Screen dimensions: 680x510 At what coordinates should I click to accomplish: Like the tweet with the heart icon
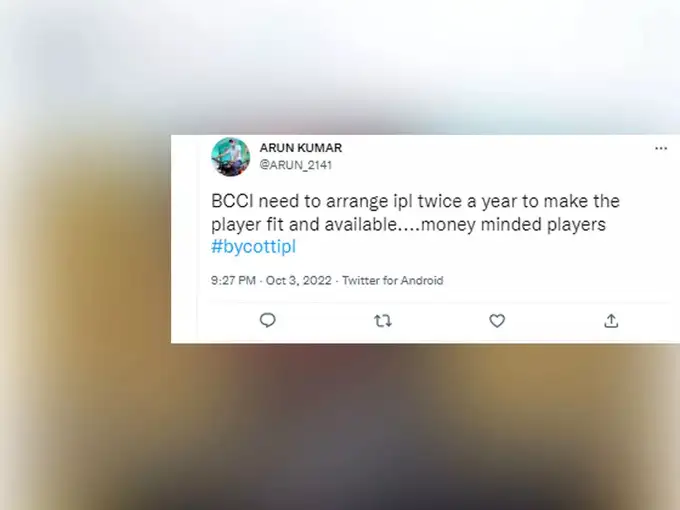pos(497,321)
